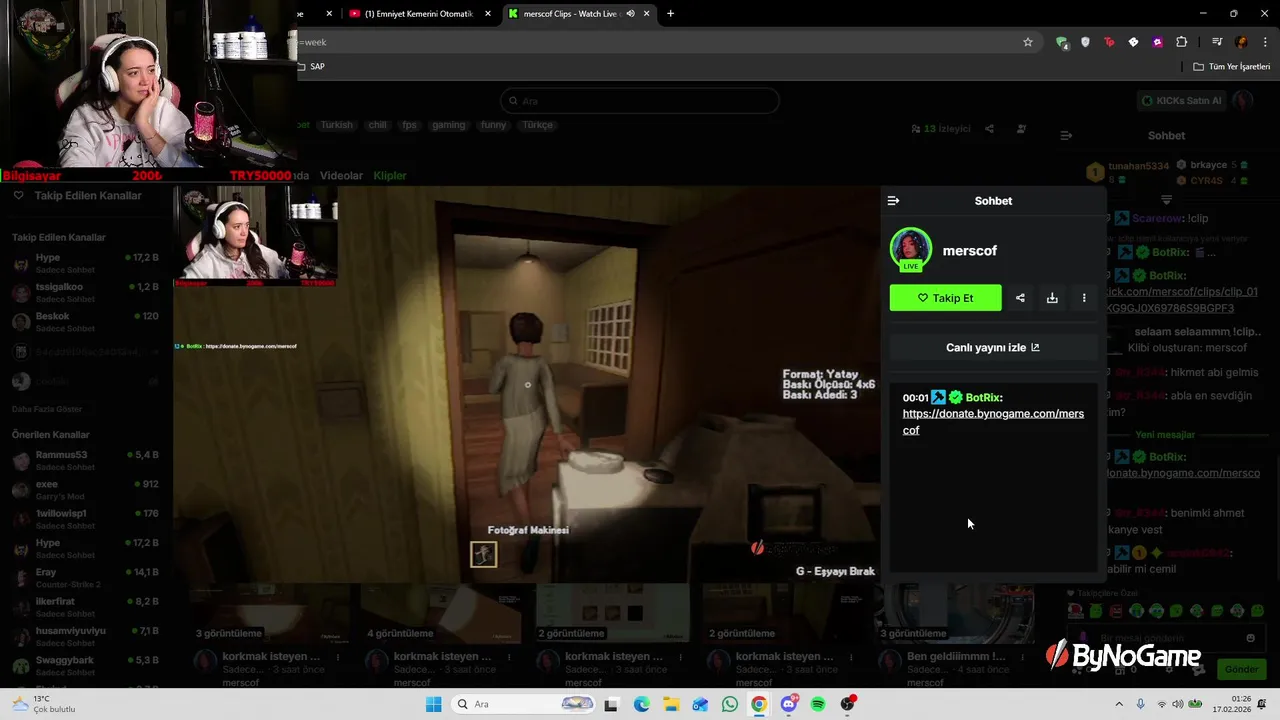1280x720 pixels.
Task: Click the Kick search field Ara
Action: coord(640,101)
